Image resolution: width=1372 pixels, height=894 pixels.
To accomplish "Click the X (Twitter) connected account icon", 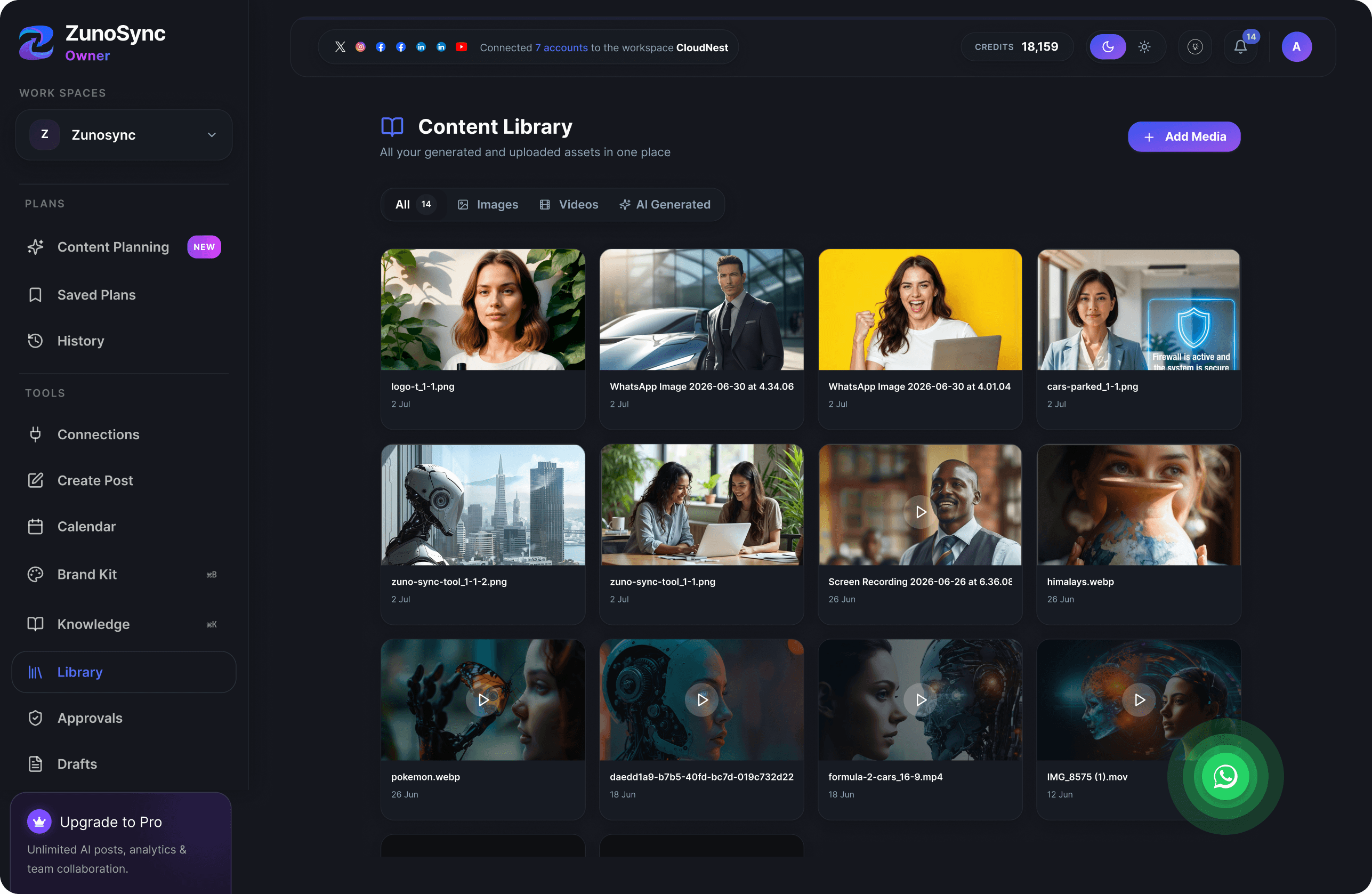I will 340,47.
